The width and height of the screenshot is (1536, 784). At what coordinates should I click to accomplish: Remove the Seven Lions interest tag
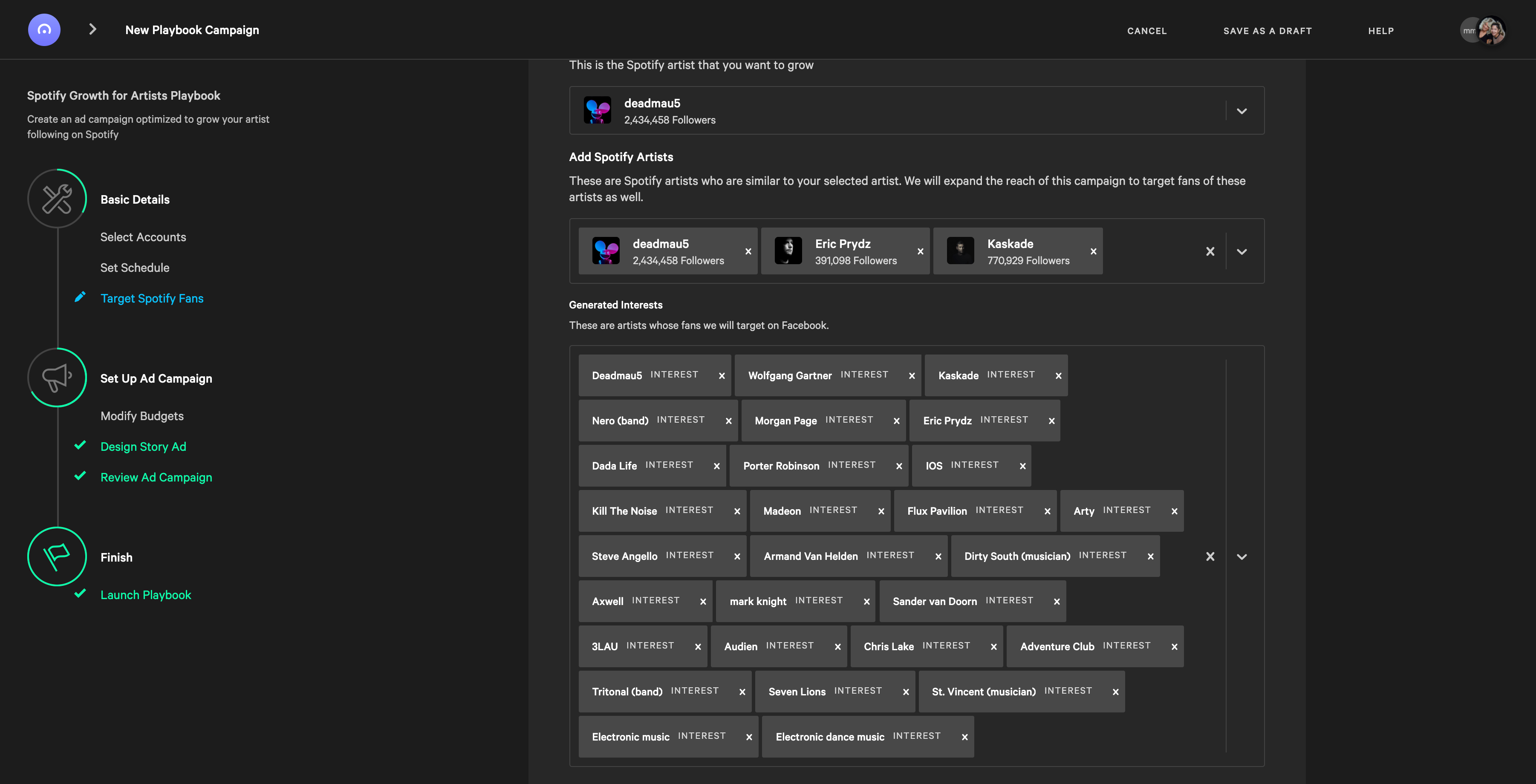pyautogui.click(x=906, y=692)
